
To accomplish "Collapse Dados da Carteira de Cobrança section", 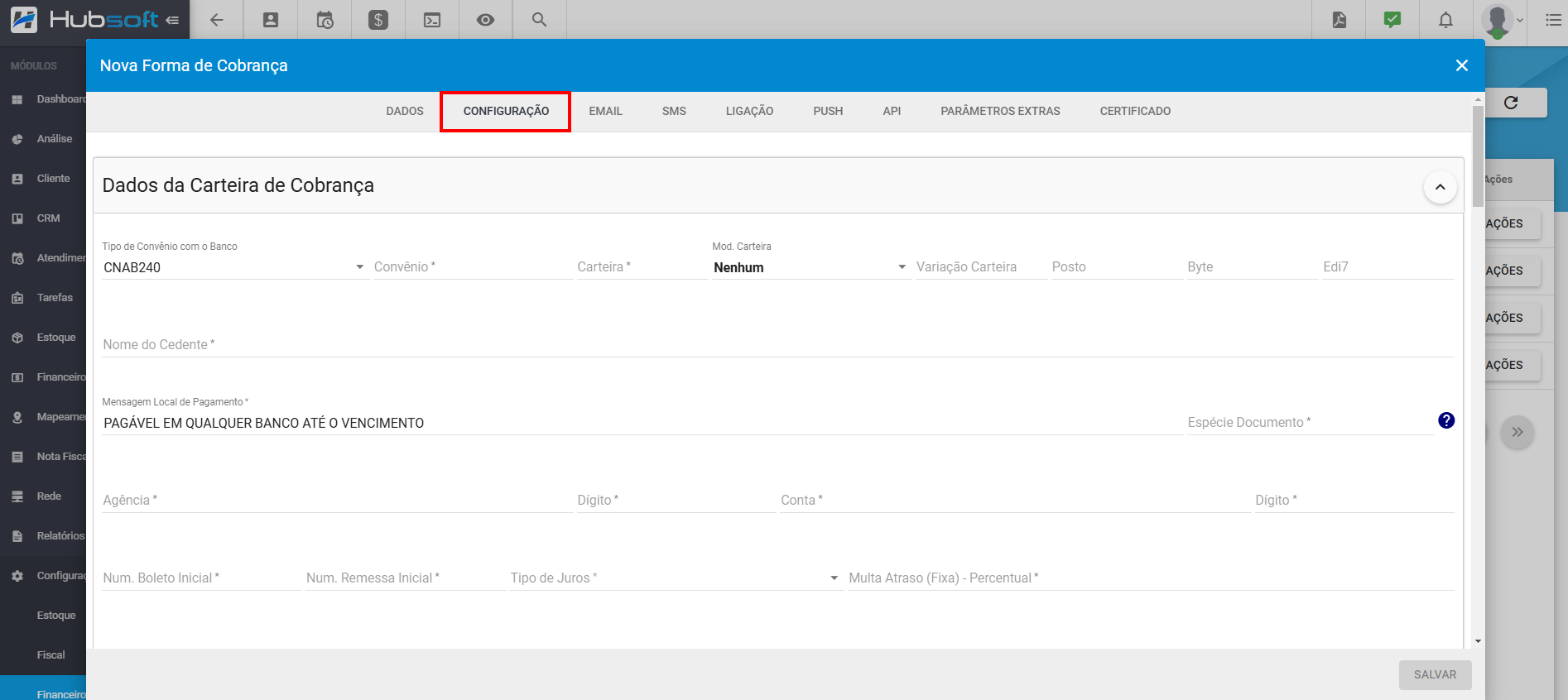I will pos(1441,187).
